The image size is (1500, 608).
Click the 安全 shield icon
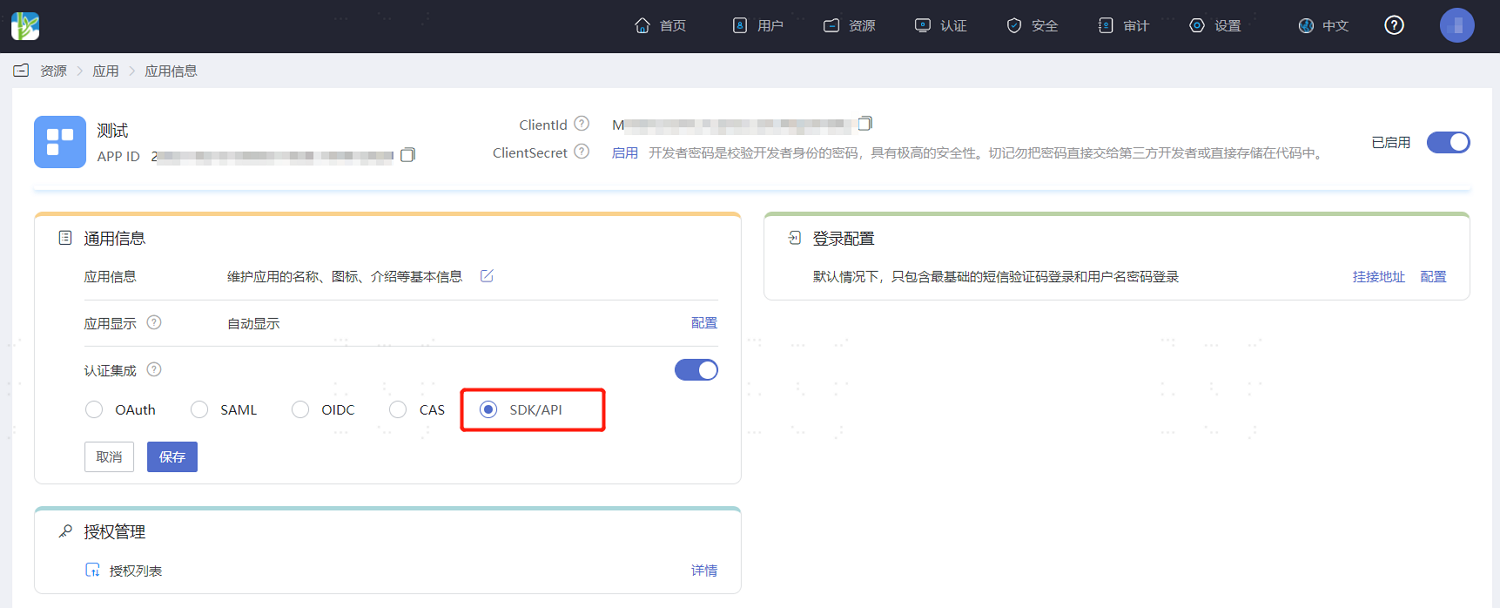(1014, 26)
